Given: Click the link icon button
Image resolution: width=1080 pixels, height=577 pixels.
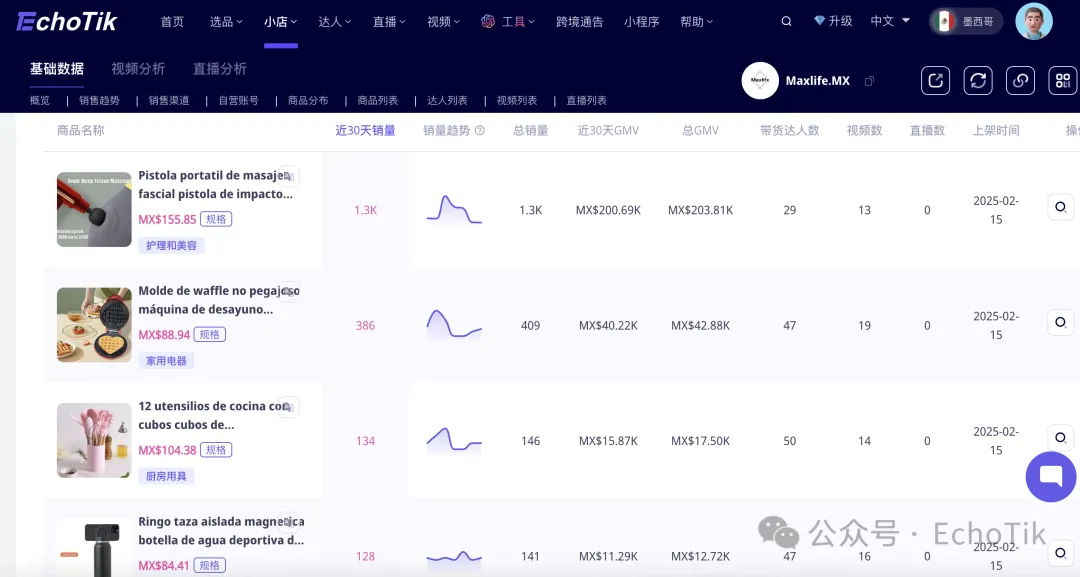Looking at the screenshot, I should (1020, 81).
